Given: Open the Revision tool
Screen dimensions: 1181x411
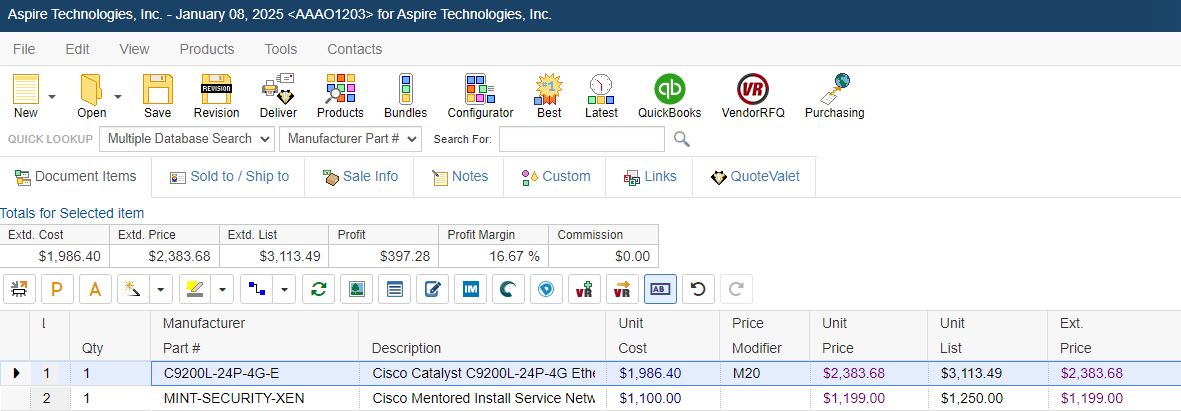Looking at the screenshot, I should [x=216, y=95].
